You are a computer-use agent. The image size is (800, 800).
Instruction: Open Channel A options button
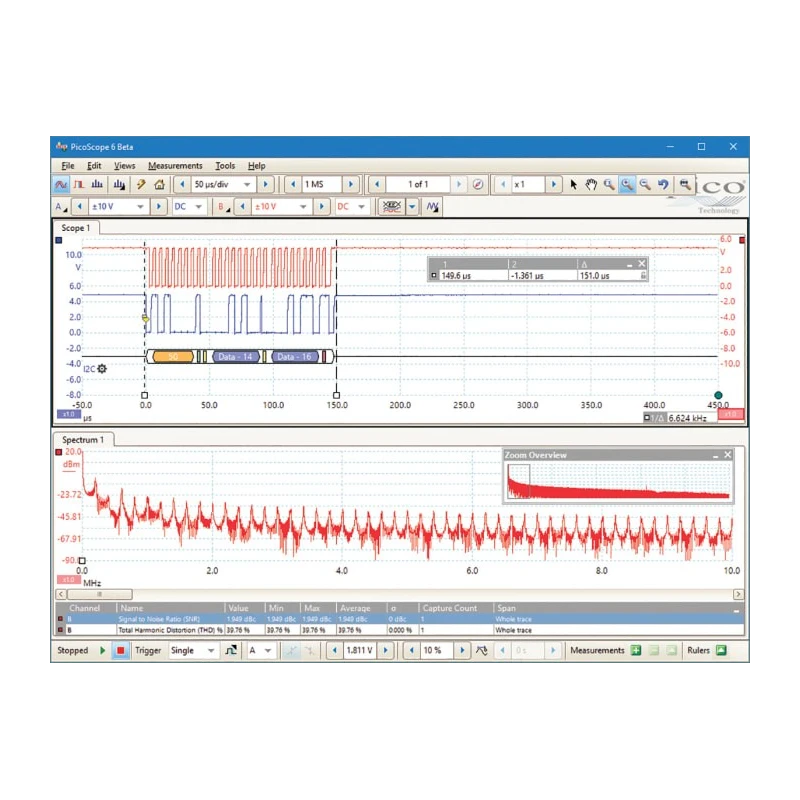(x=61, y=207)
